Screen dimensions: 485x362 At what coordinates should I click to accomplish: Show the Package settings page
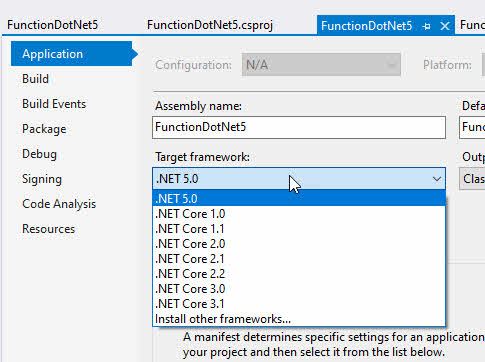44,129
